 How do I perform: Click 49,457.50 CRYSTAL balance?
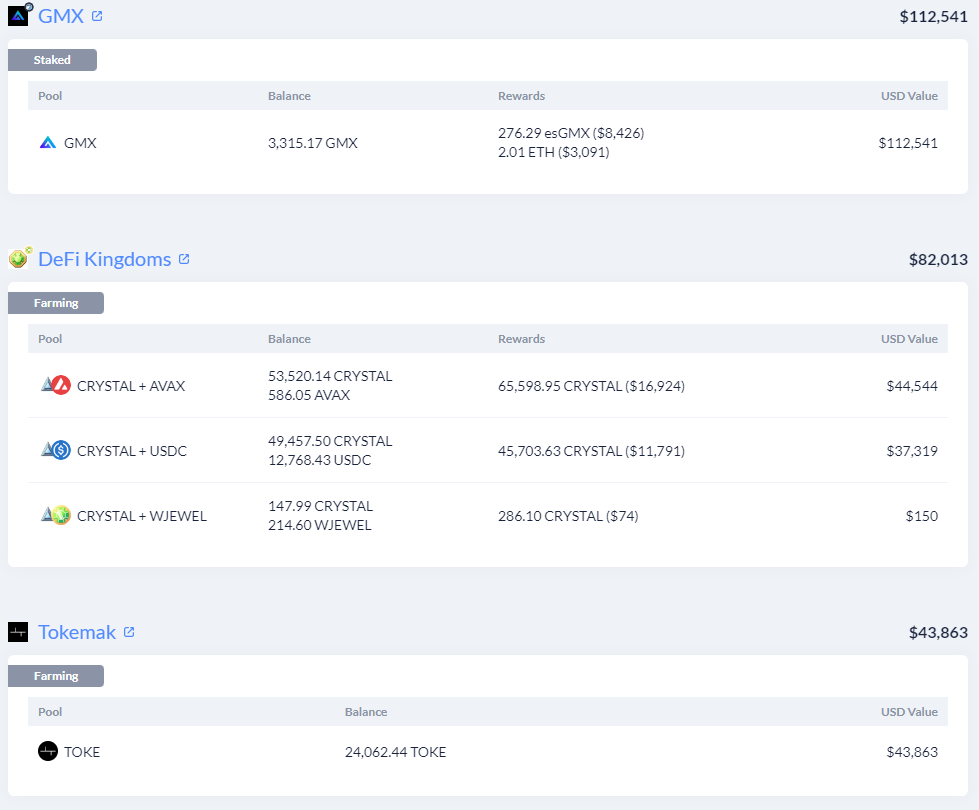coord(330,441)
